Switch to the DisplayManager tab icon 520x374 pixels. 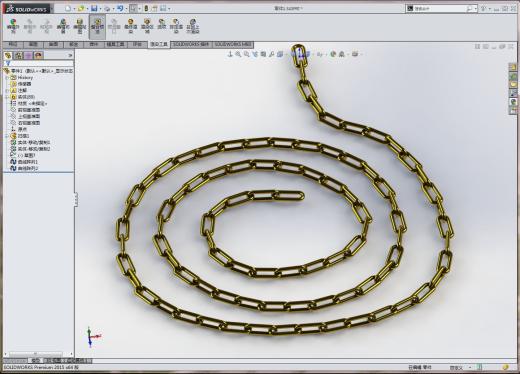pyautogui.click(x=38, y=55)
